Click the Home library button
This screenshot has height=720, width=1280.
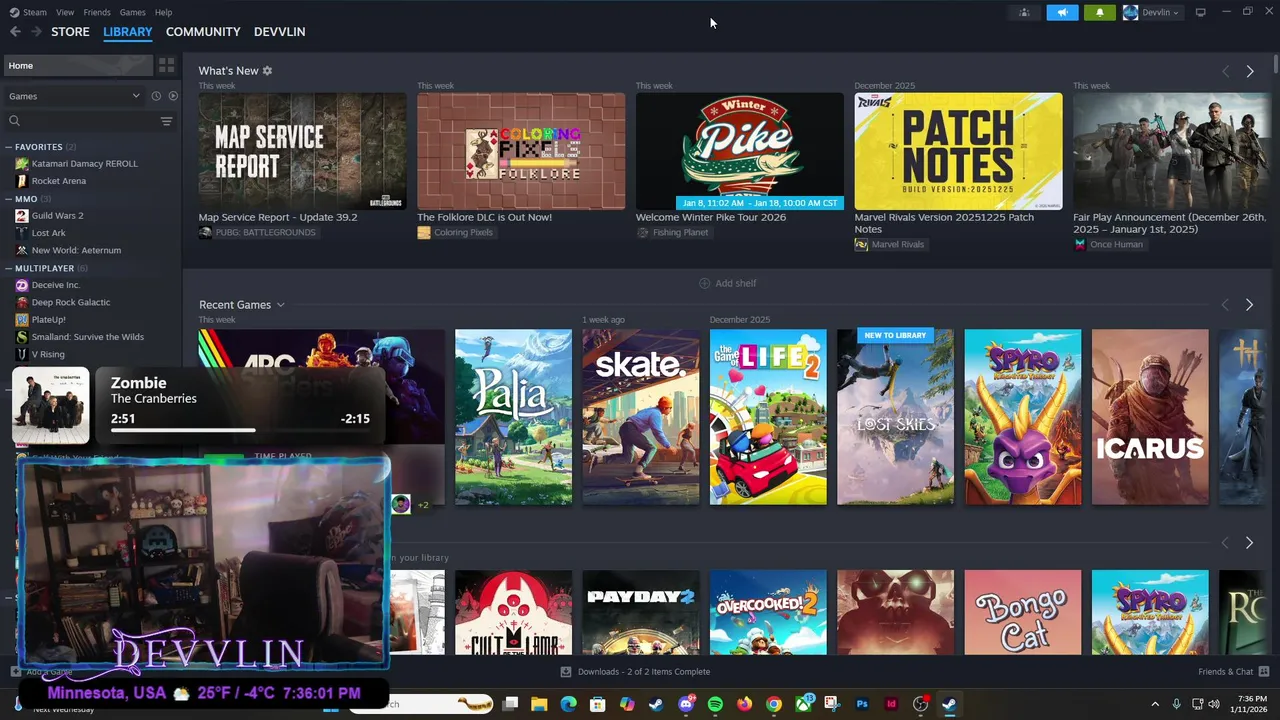tap(78, 65)
